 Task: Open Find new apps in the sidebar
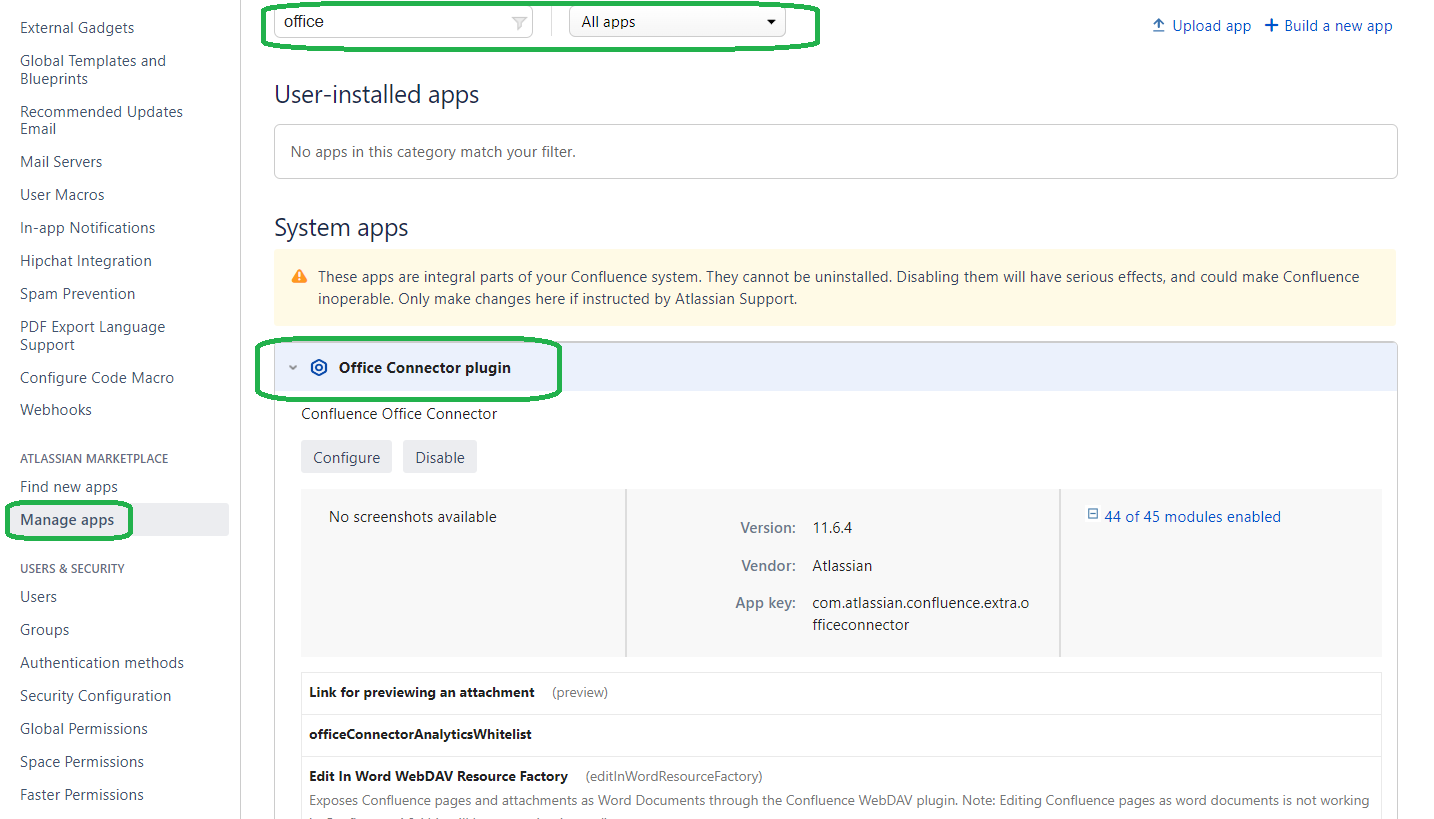(69, 487)
